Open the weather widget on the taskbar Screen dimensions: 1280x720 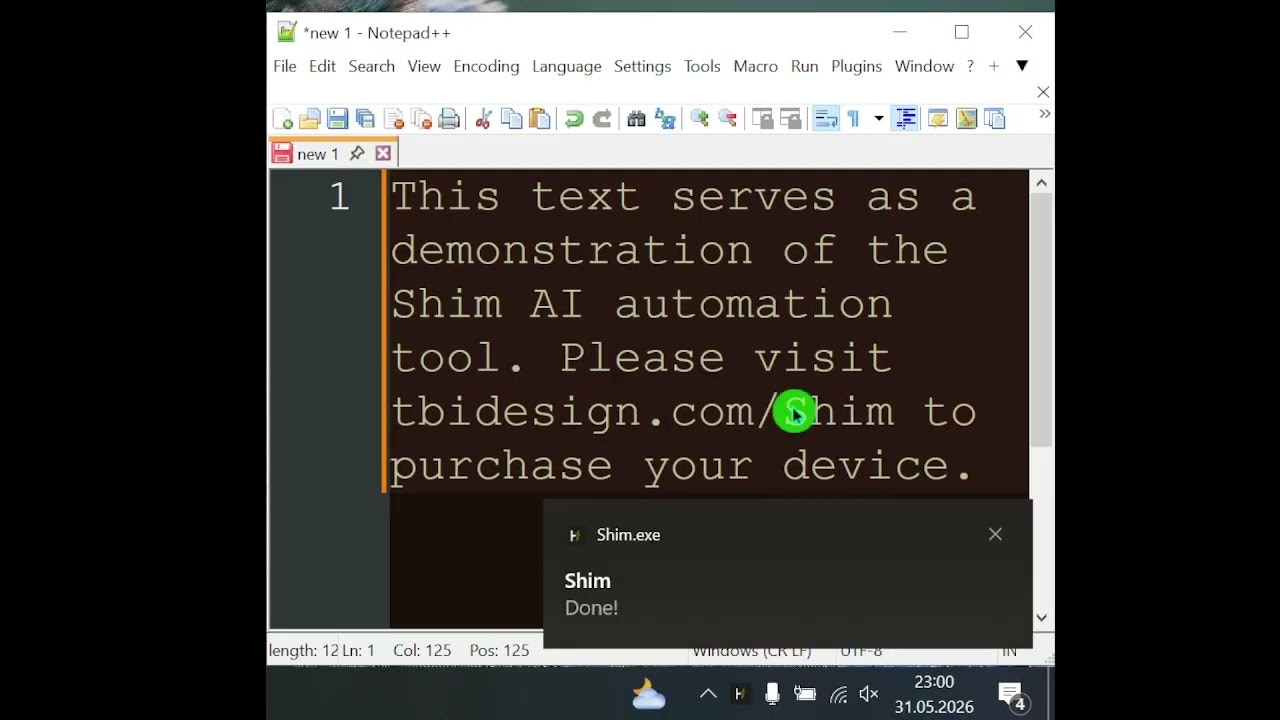(648, 694)
